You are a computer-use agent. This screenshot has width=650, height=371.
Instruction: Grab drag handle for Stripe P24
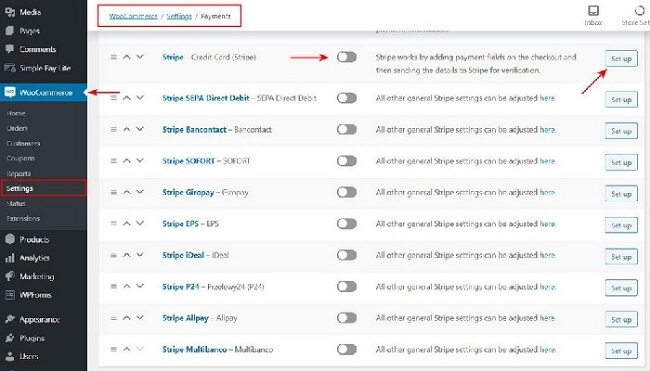[x=114, y=286]
